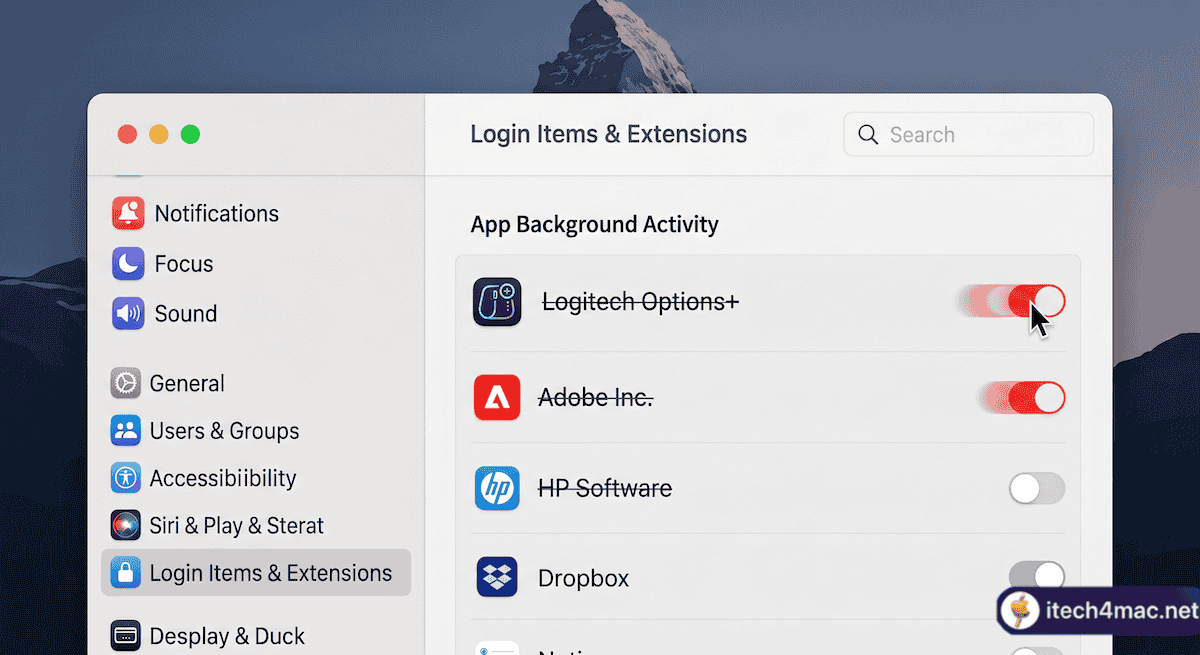Click the Adobe Inc. red icon
The image size is (1200, 655).
tap(497, 398)
